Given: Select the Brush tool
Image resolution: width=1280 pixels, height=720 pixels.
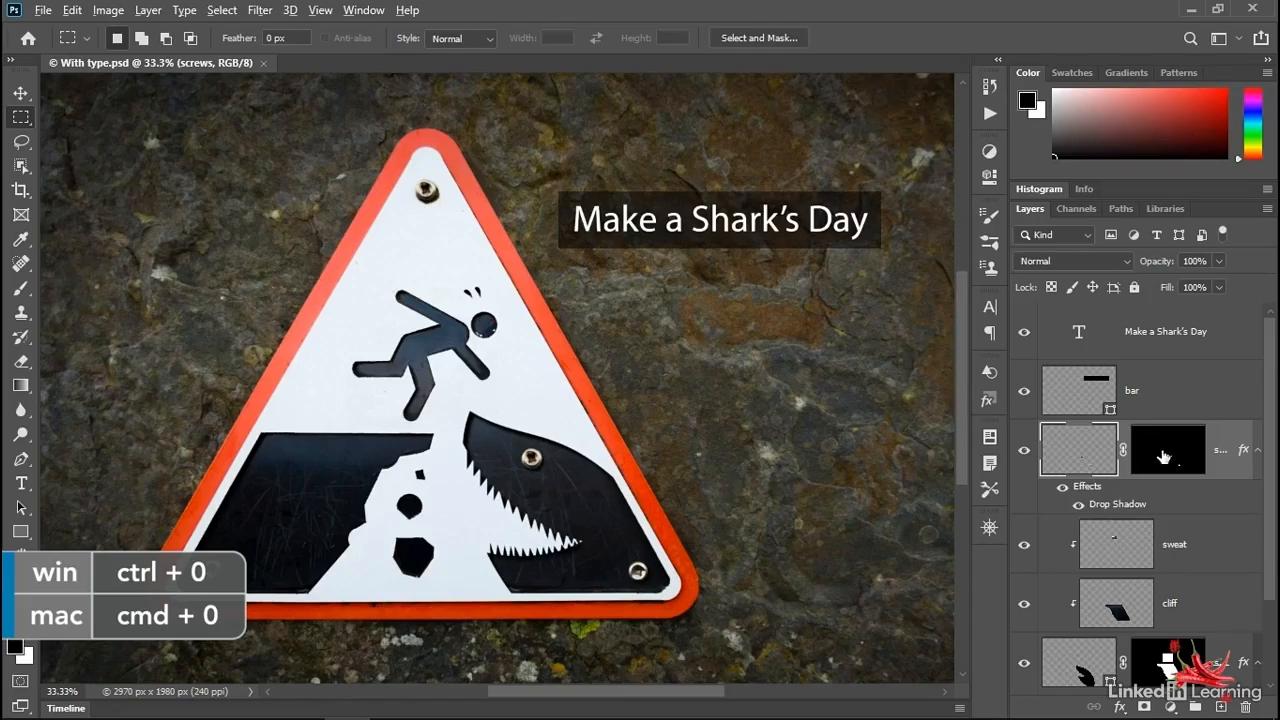Looking at the screenshot, I should (21, 288).
